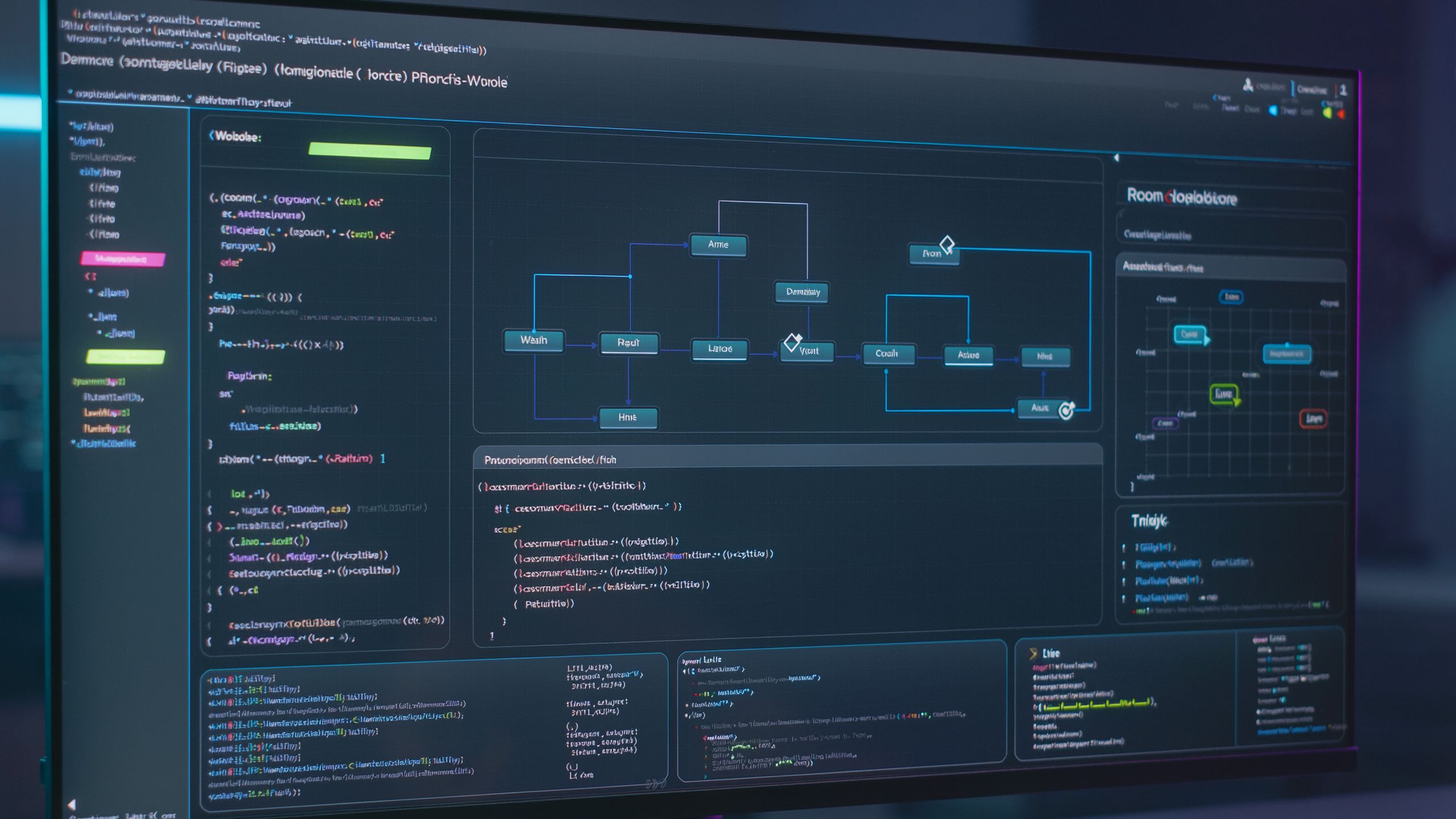Click the user account icon in the top bar
1456x819 pixels.
tap(1247, 85)
